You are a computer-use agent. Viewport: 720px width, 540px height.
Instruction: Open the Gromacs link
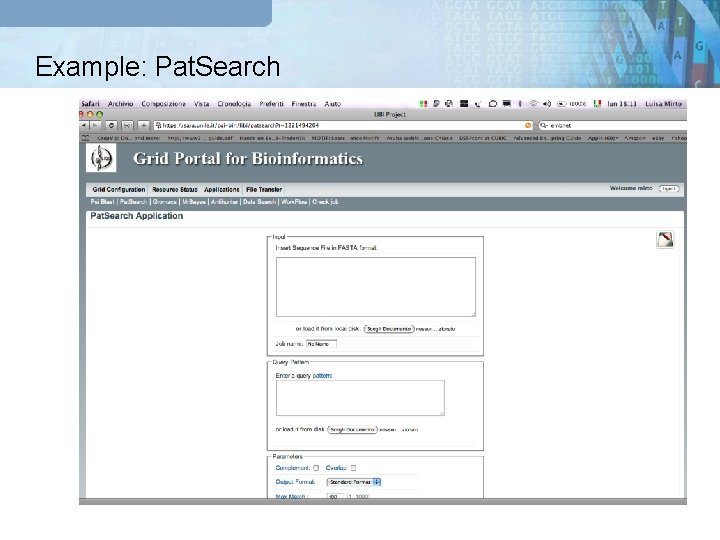pos(164,202)
